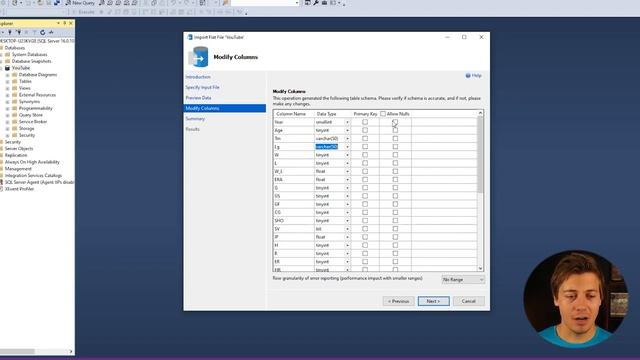Viewport: 640px width, 360px height.
Task: Select the Synonyms tree item
Action: click(29, 102)
